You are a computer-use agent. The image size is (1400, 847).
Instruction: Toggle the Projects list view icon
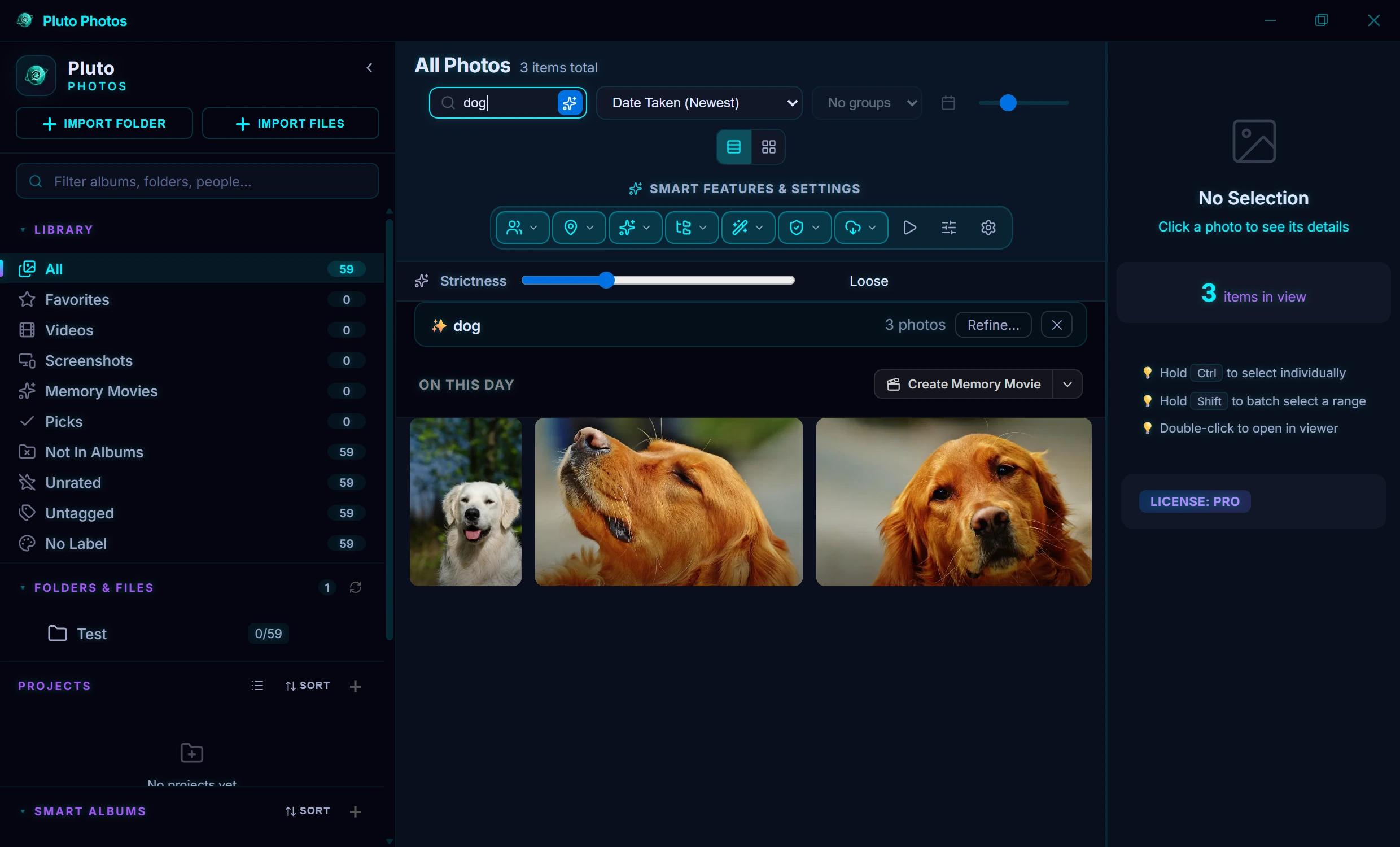pyautogui.click(x=257, y=686)
